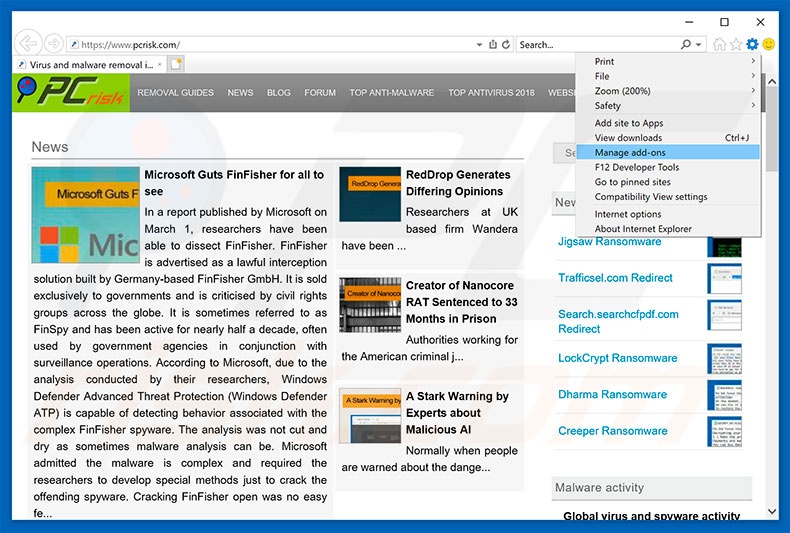Click the browser Back arrow button
Viewport: 790px width, 533px height.
tap(27, 44)
